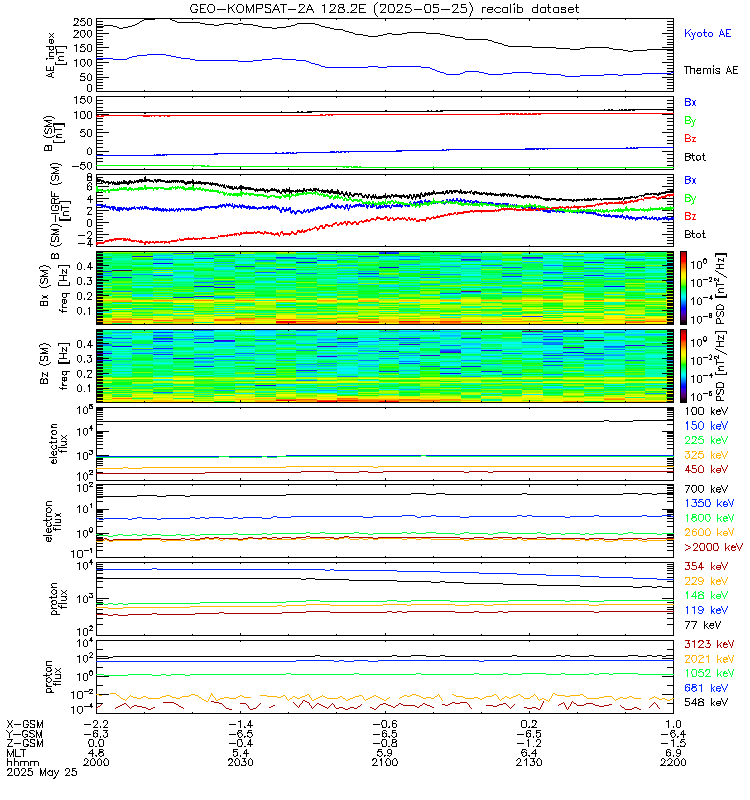
Task: Select the 229 keV proton legend label
Action: tap(706, 581)
